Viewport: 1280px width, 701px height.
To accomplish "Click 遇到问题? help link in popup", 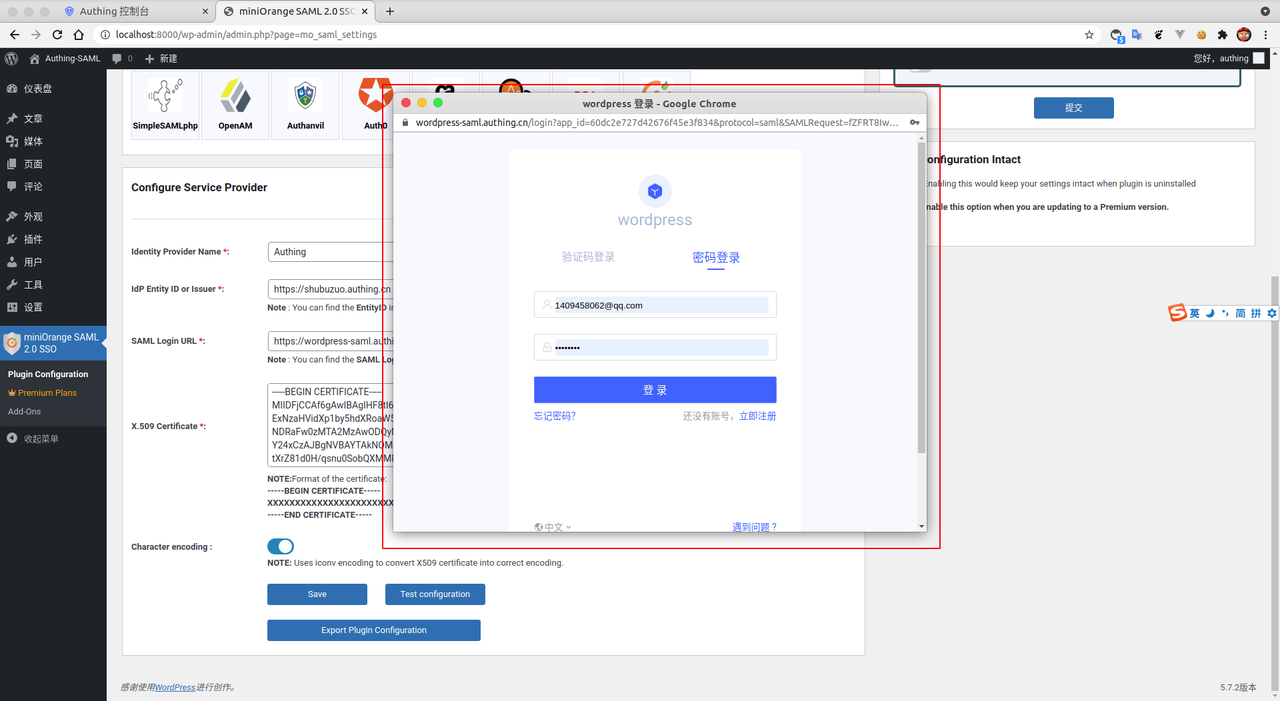I will pyautogui.click(x=754, y=527).
